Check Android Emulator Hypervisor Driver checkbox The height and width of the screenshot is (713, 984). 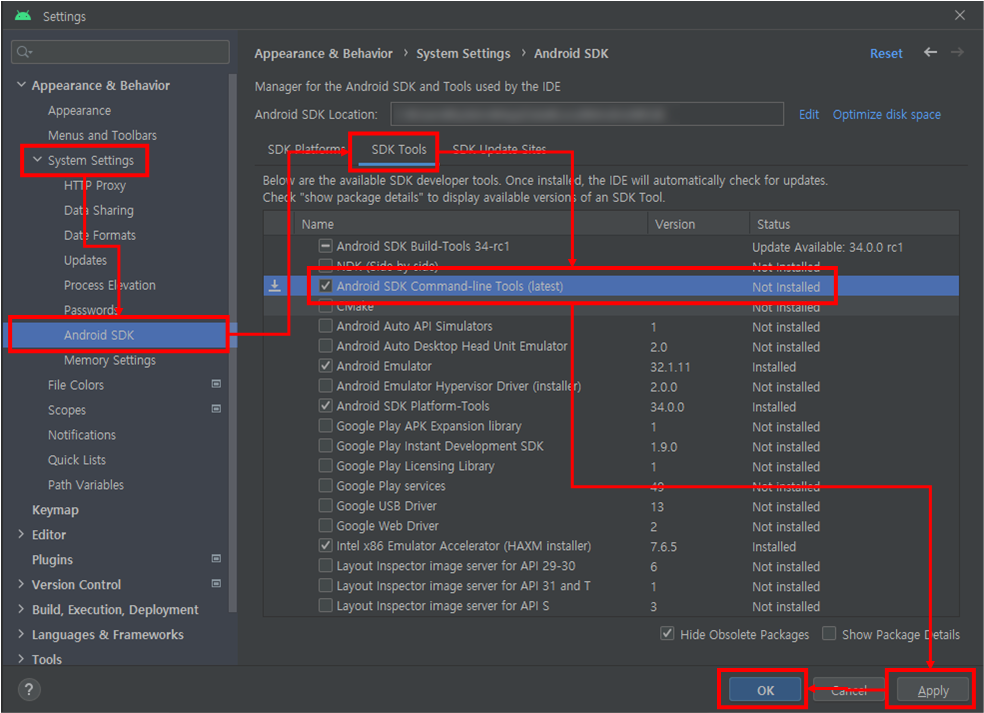click(x=326, y=385)
